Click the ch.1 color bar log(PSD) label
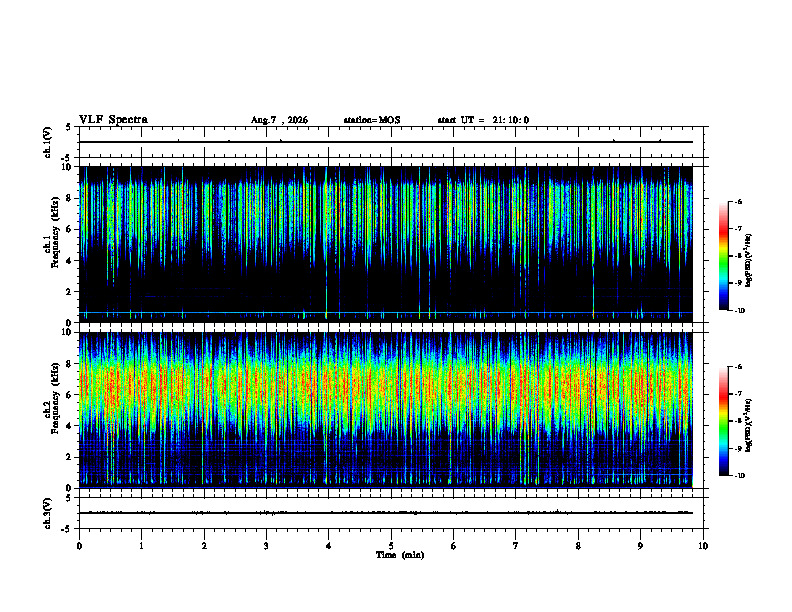This screenshot has width=792, height=612. [x=749, y=261]
